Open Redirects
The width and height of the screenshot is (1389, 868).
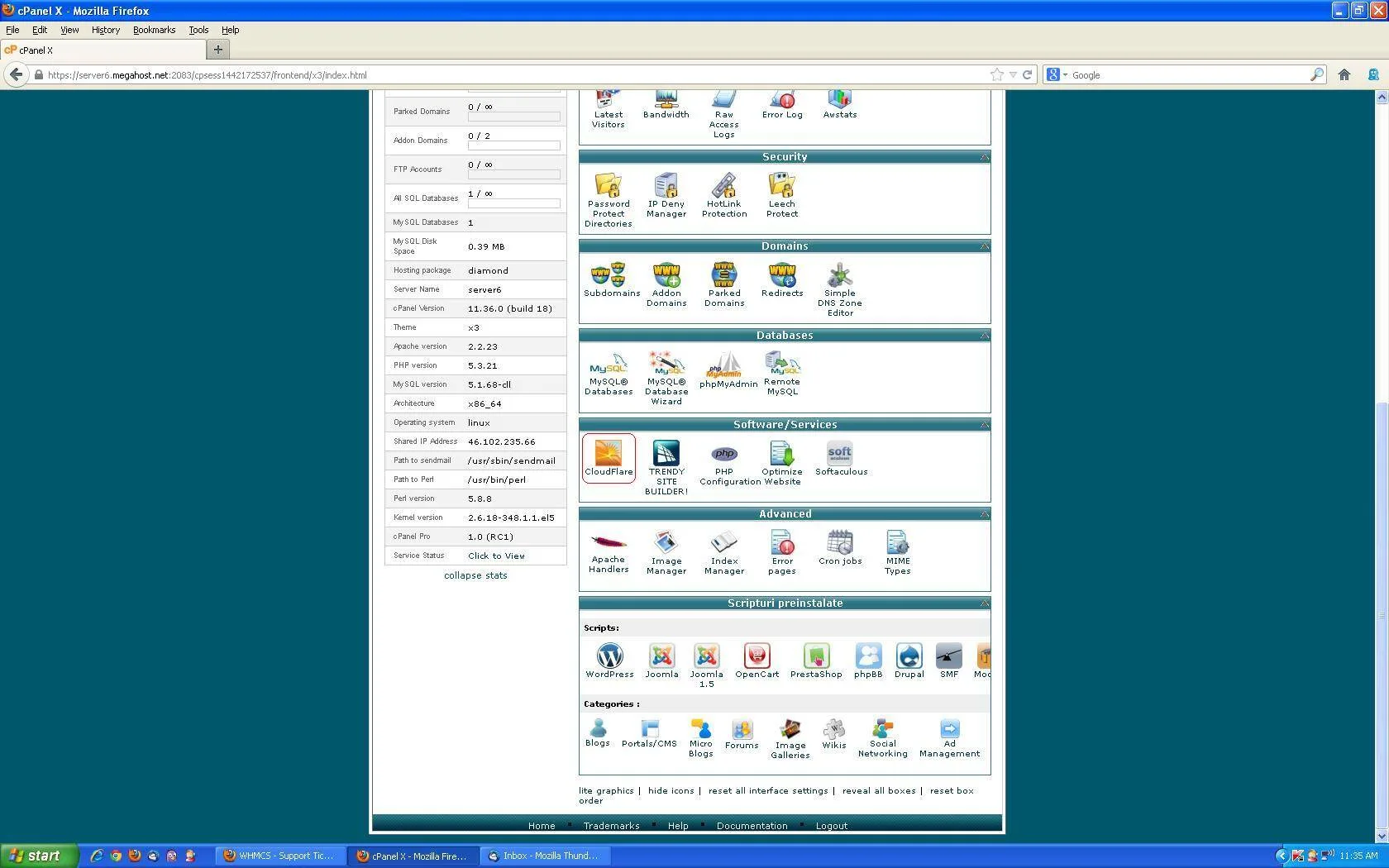tap(781, 279)
